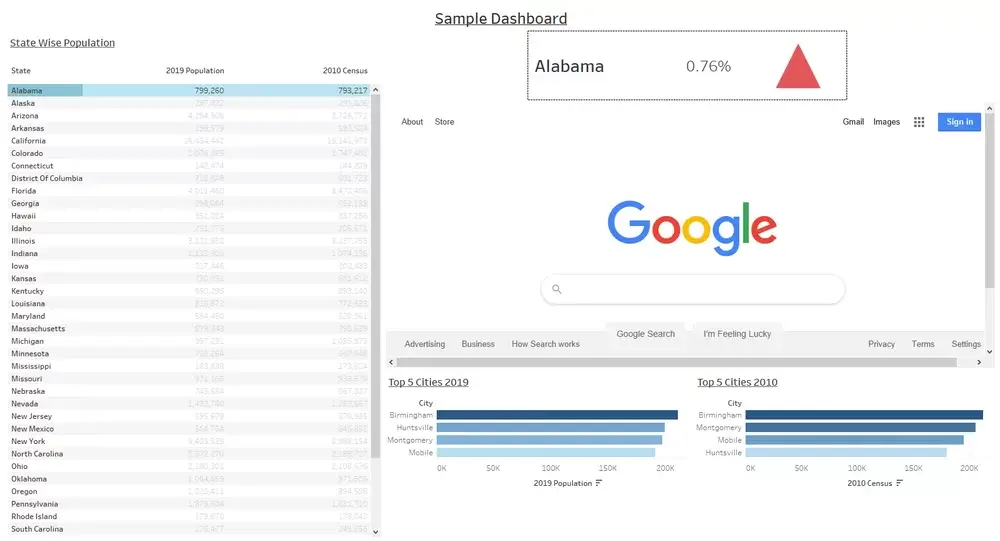Click the 0.76% growth value
1000x541 pixels.
(x=708, y=66)
